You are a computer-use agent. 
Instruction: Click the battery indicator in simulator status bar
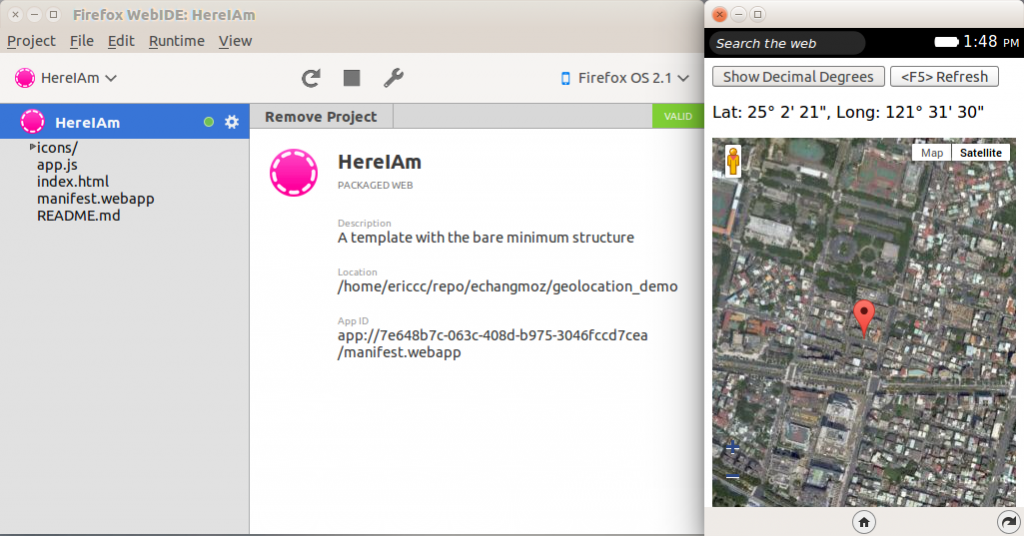pyautogui.click(x=946, y=42)
